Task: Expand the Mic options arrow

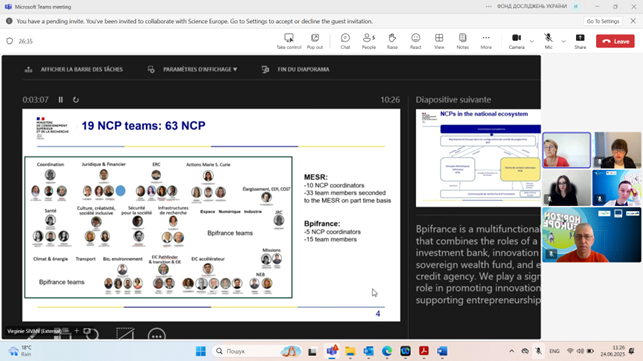Action: pos(563,41)
